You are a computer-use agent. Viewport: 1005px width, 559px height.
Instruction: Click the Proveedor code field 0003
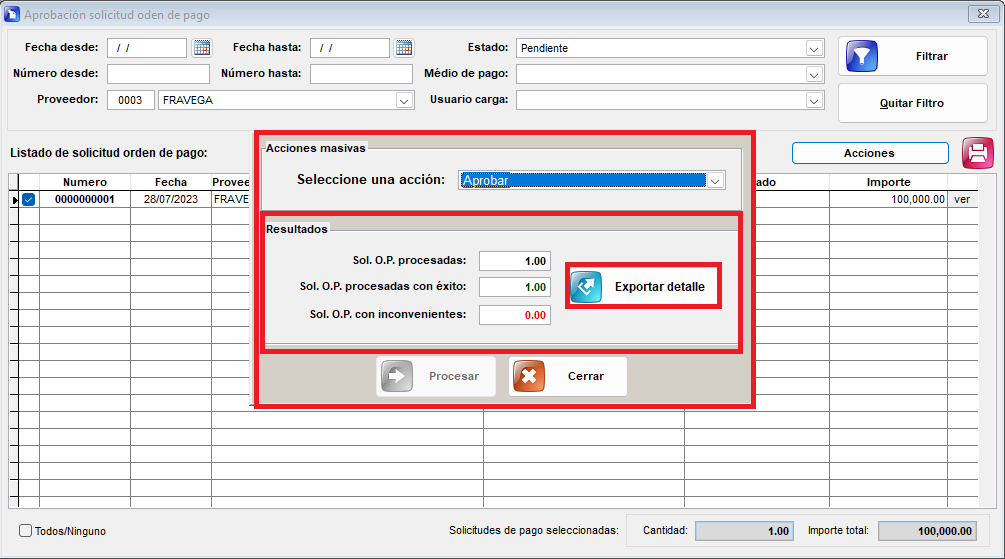(131, 100)
